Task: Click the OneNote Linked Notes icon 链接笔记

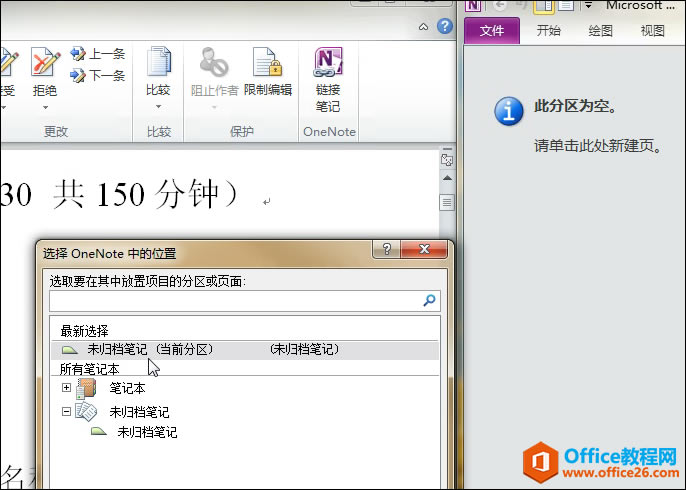Action: pyautogui.click(x=328, y=62)
